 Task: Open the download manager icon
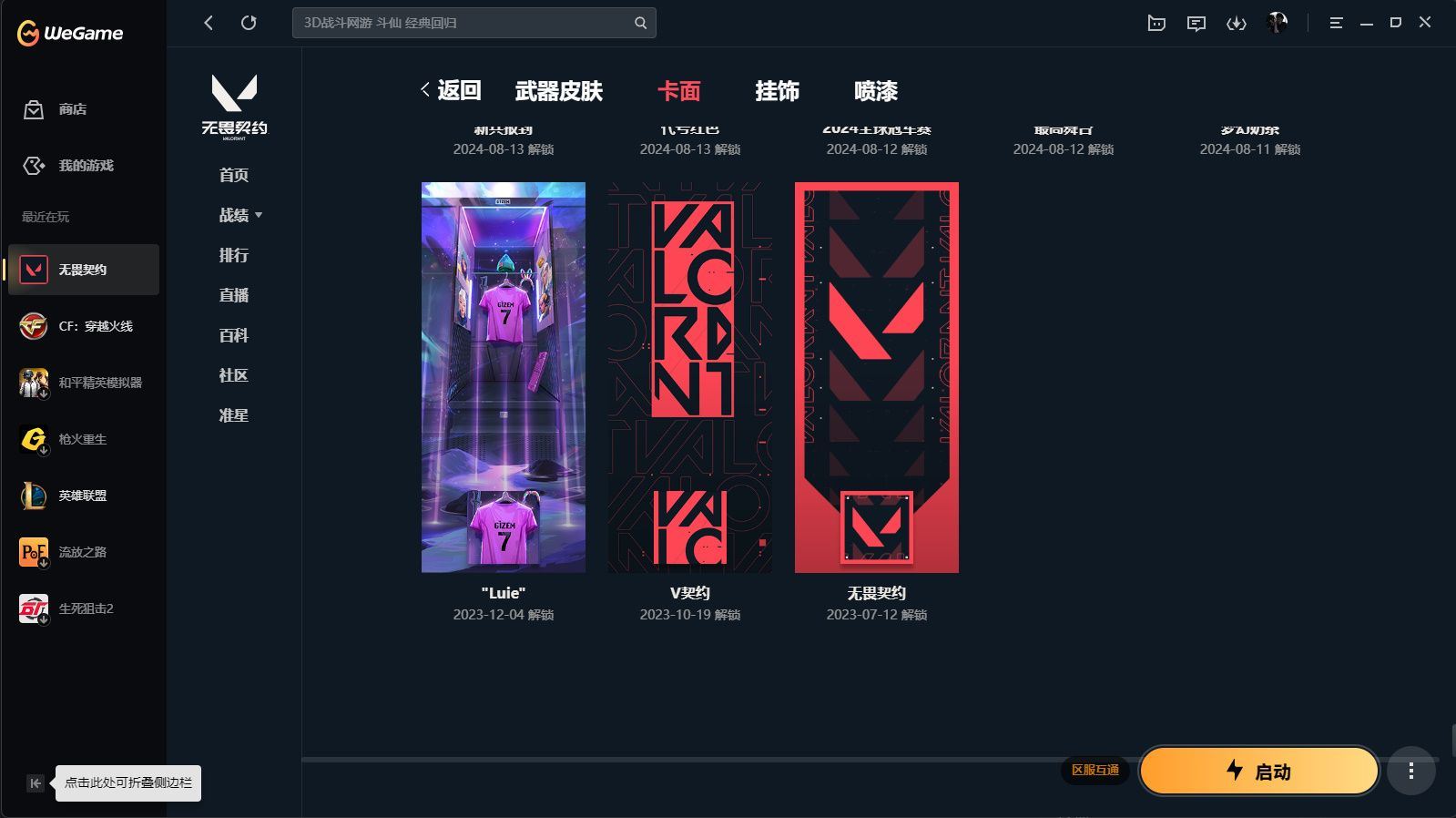click(1237, 24)
